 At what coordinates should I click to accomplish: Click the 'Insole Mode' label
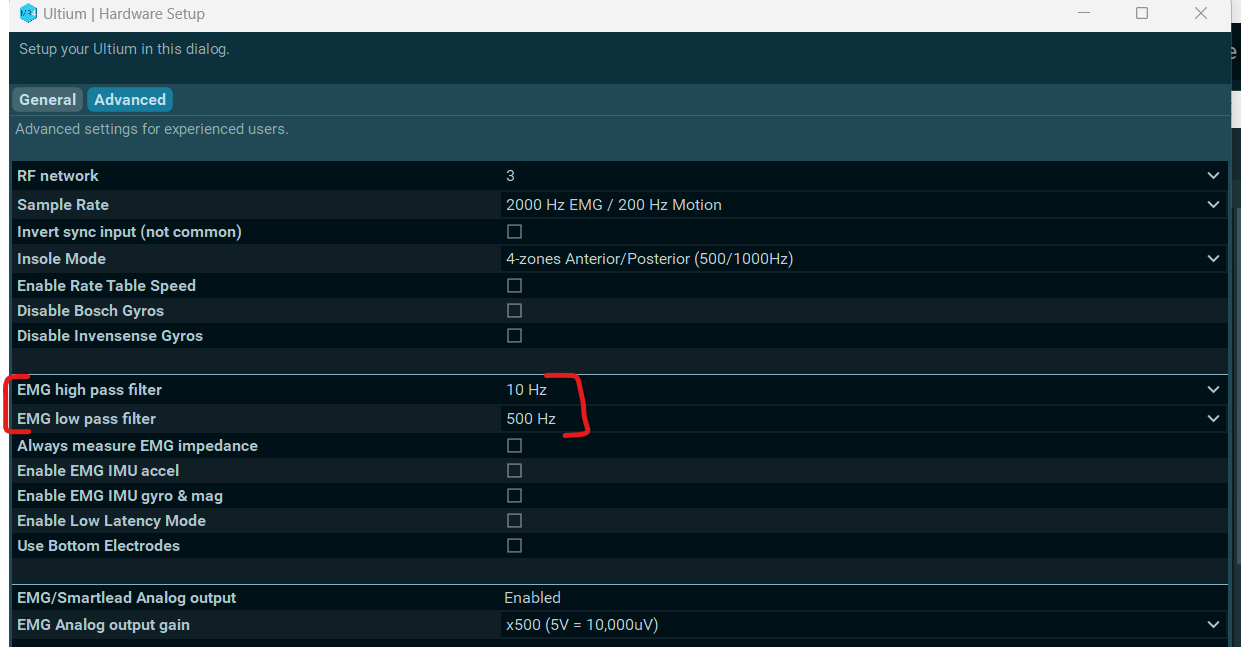coord(61,259)
